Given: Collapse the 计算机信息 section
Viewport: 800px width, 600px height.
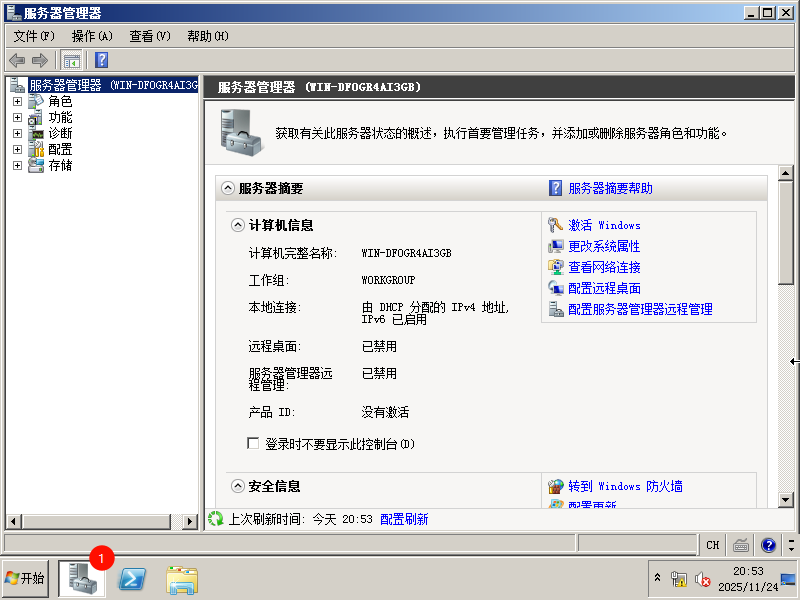Looking at the screenshot, I should click(238, 225).
